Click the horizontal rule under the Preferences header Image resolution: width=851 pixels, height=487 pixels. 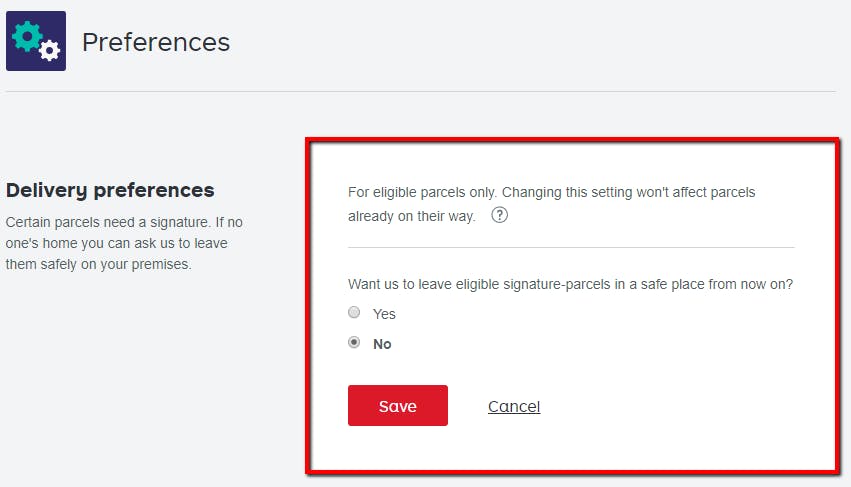coord(420,92)
